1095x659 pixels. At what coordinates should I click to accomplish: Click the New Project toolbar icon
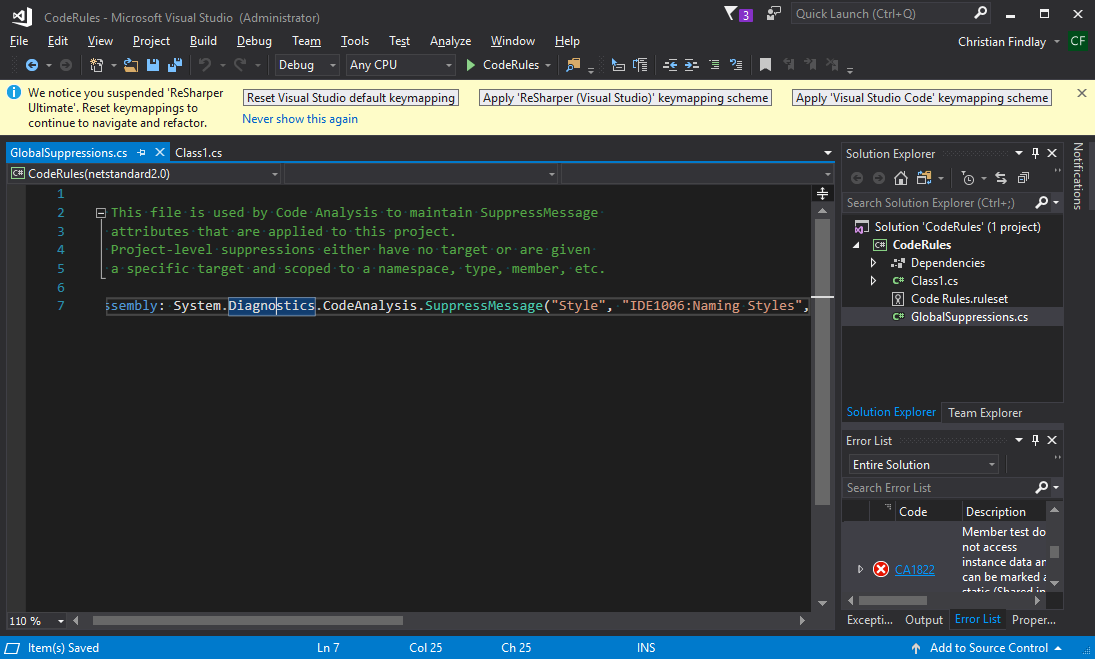coord(96,65)
